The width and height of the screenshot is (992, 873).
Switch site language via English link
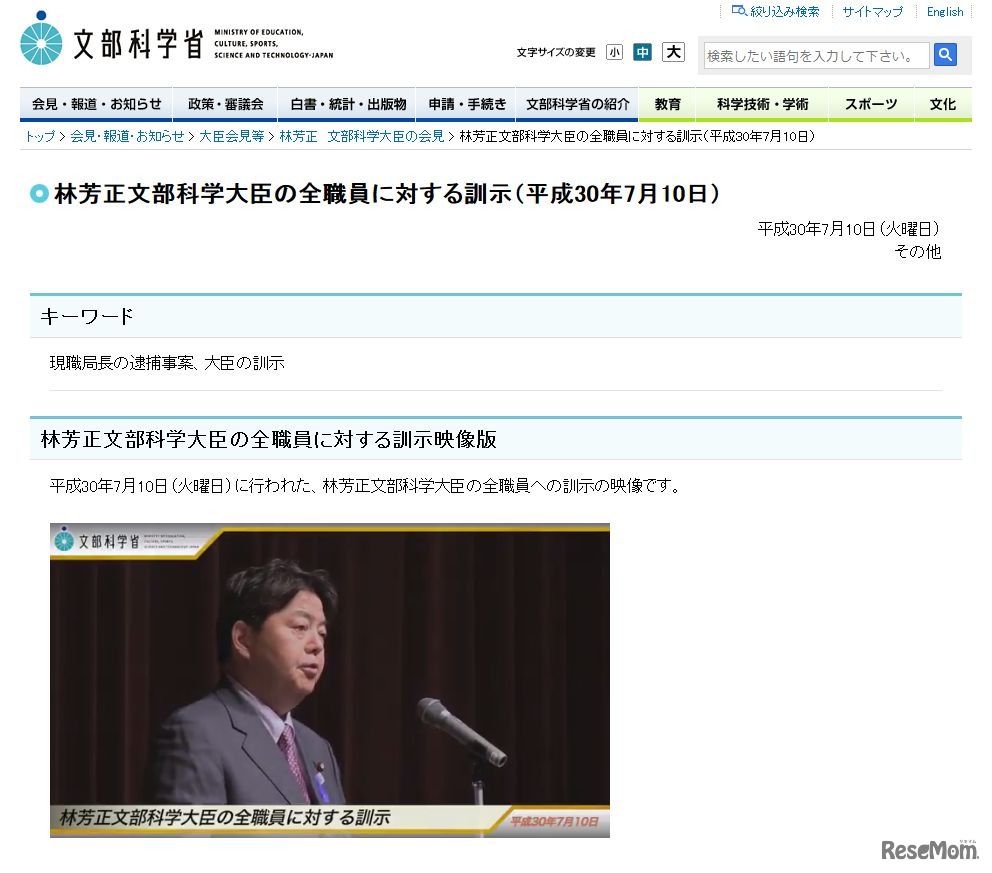pyautogui.click(x=945, y=11)
